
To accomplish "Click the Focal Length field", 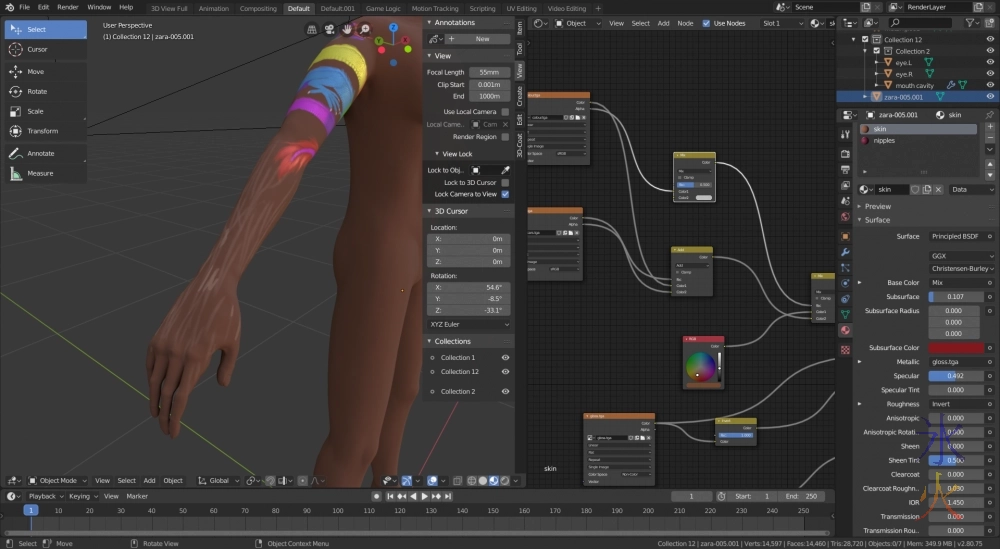I will click(x=489, y=72).
